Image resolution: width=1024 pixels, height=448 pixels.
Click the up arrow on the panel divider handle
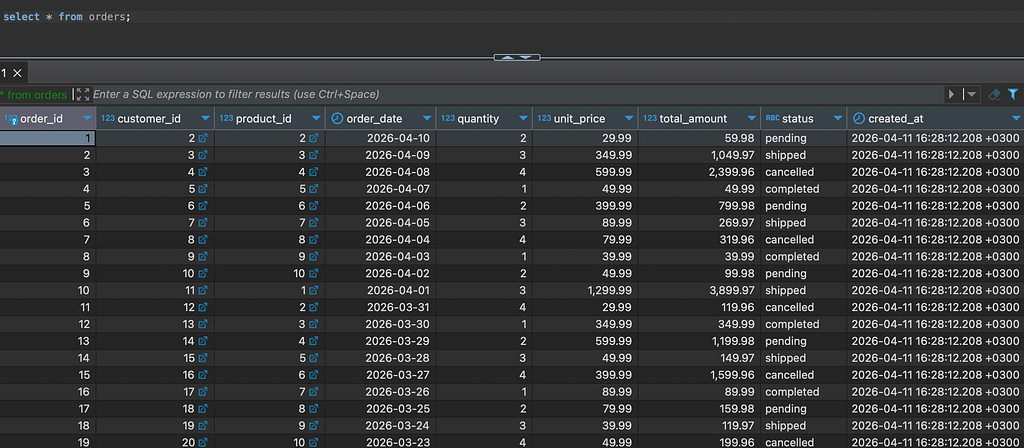[x=507, y=57]
